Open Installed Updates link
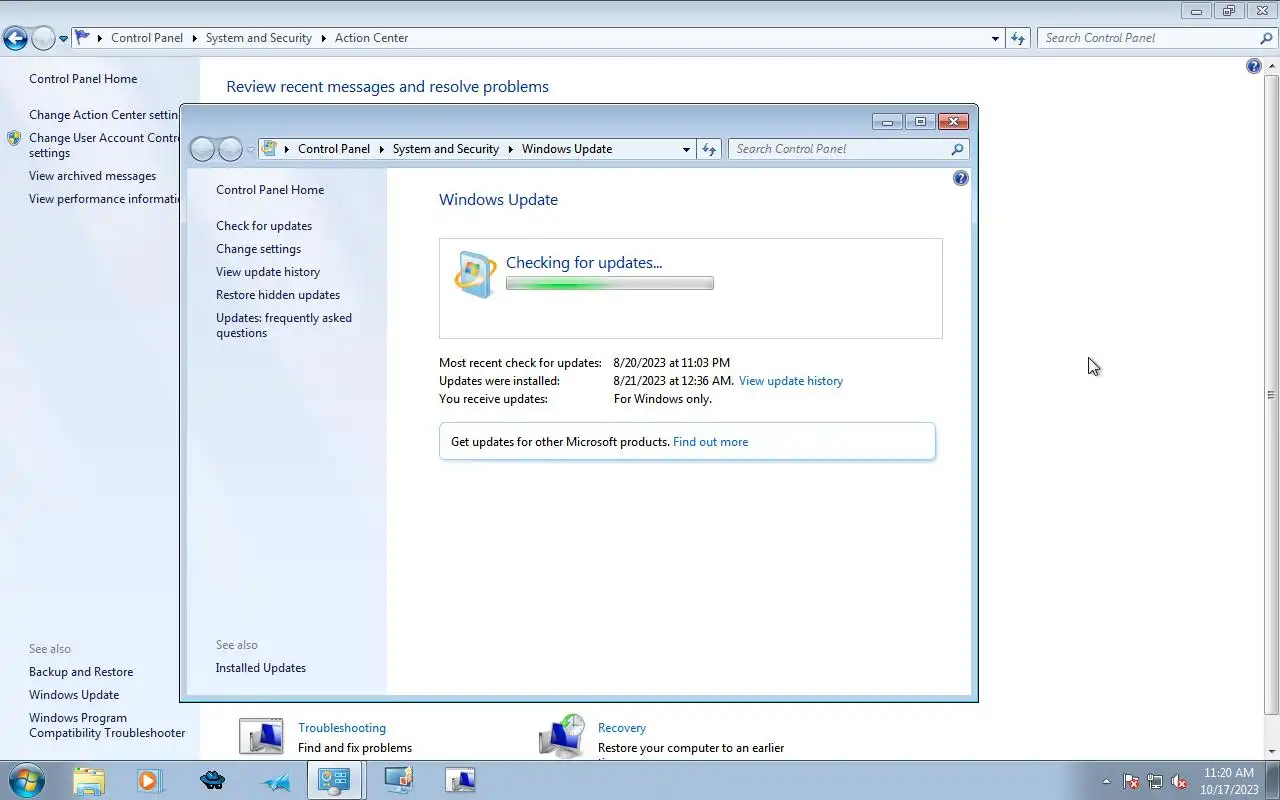This screenshot has height=800, width=1280. (261, 668)
